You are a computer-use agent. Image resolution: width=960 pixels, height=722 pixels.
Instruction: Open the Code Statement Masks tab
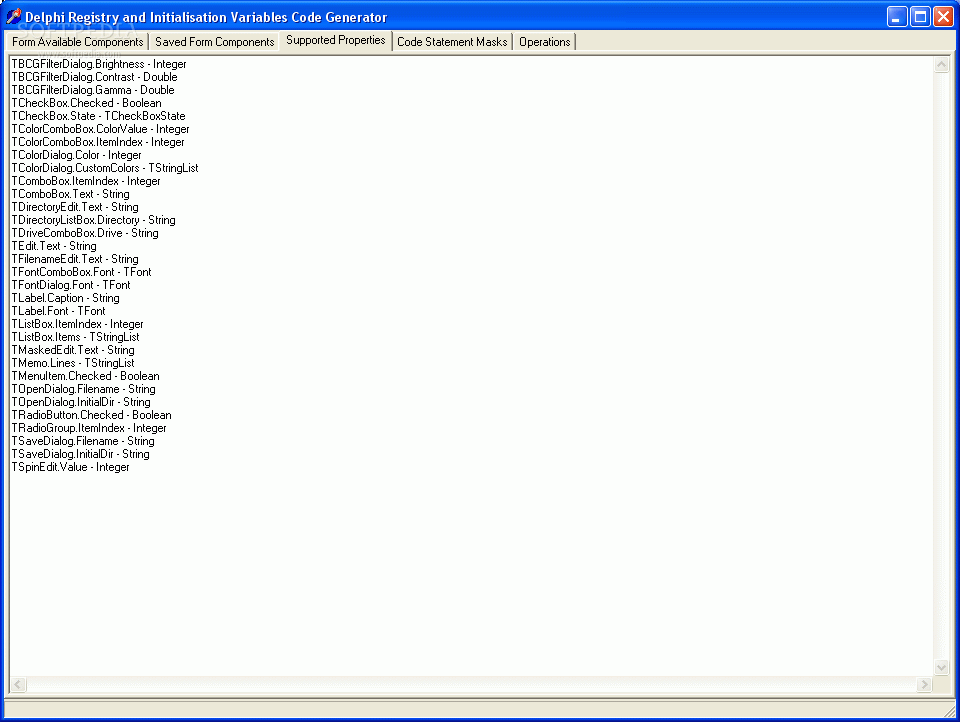point(452,42)
